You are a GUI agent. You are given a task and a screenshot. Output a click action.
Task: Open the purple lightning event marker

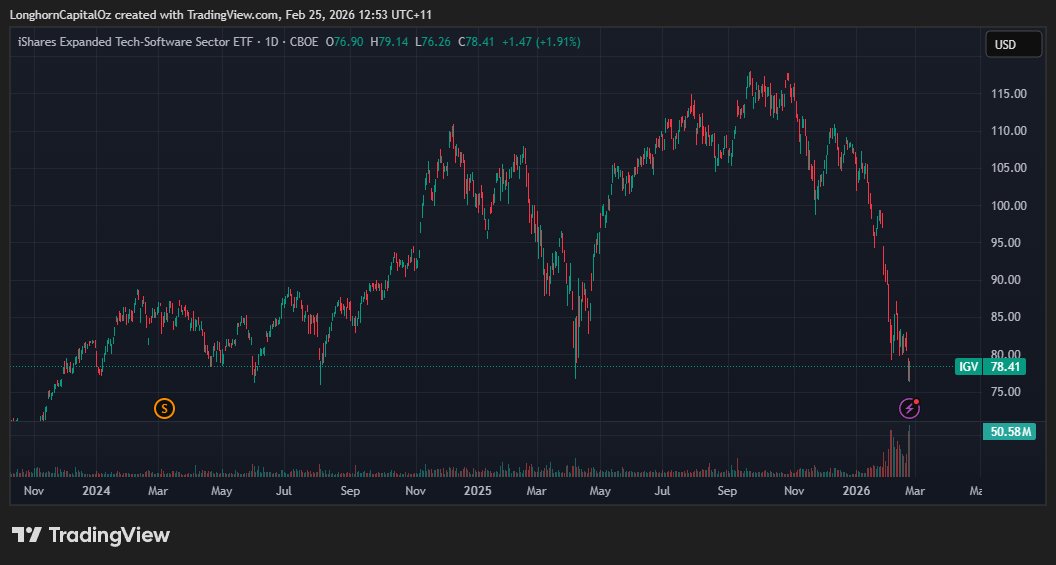(909, 408)
